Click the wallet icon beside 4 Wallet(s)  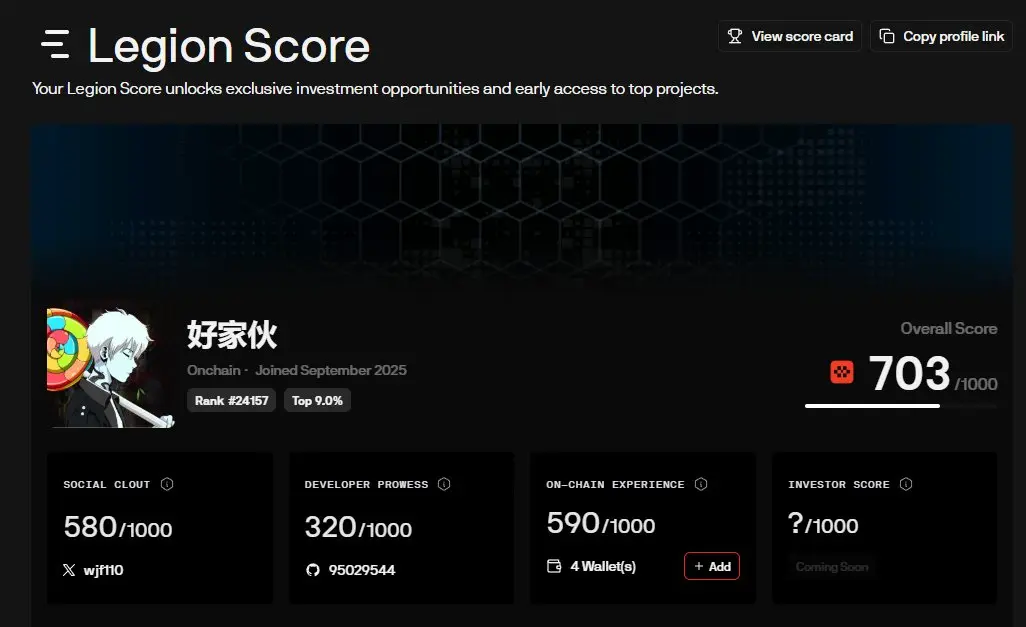point(554,566)
